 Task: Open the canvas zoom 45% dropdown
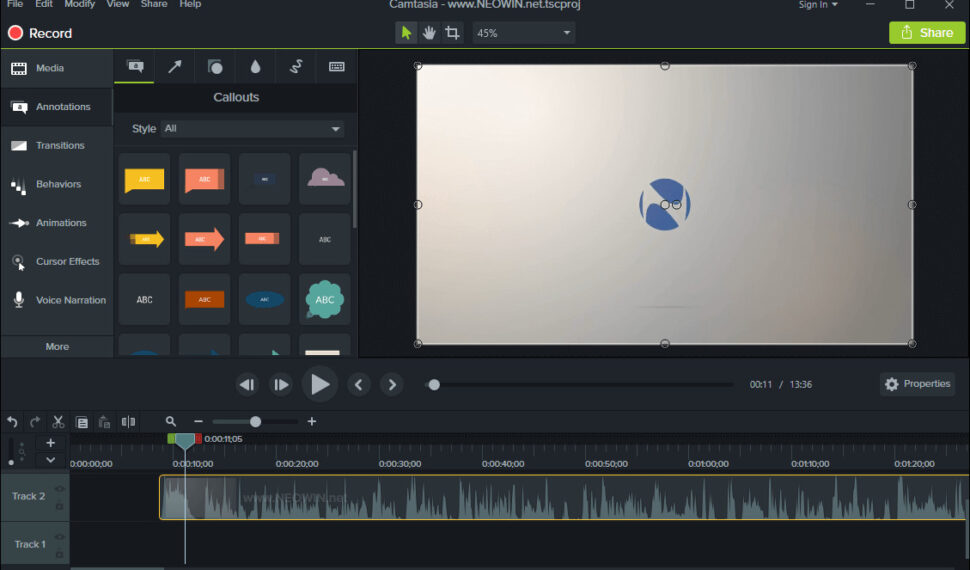coord(523,33)
